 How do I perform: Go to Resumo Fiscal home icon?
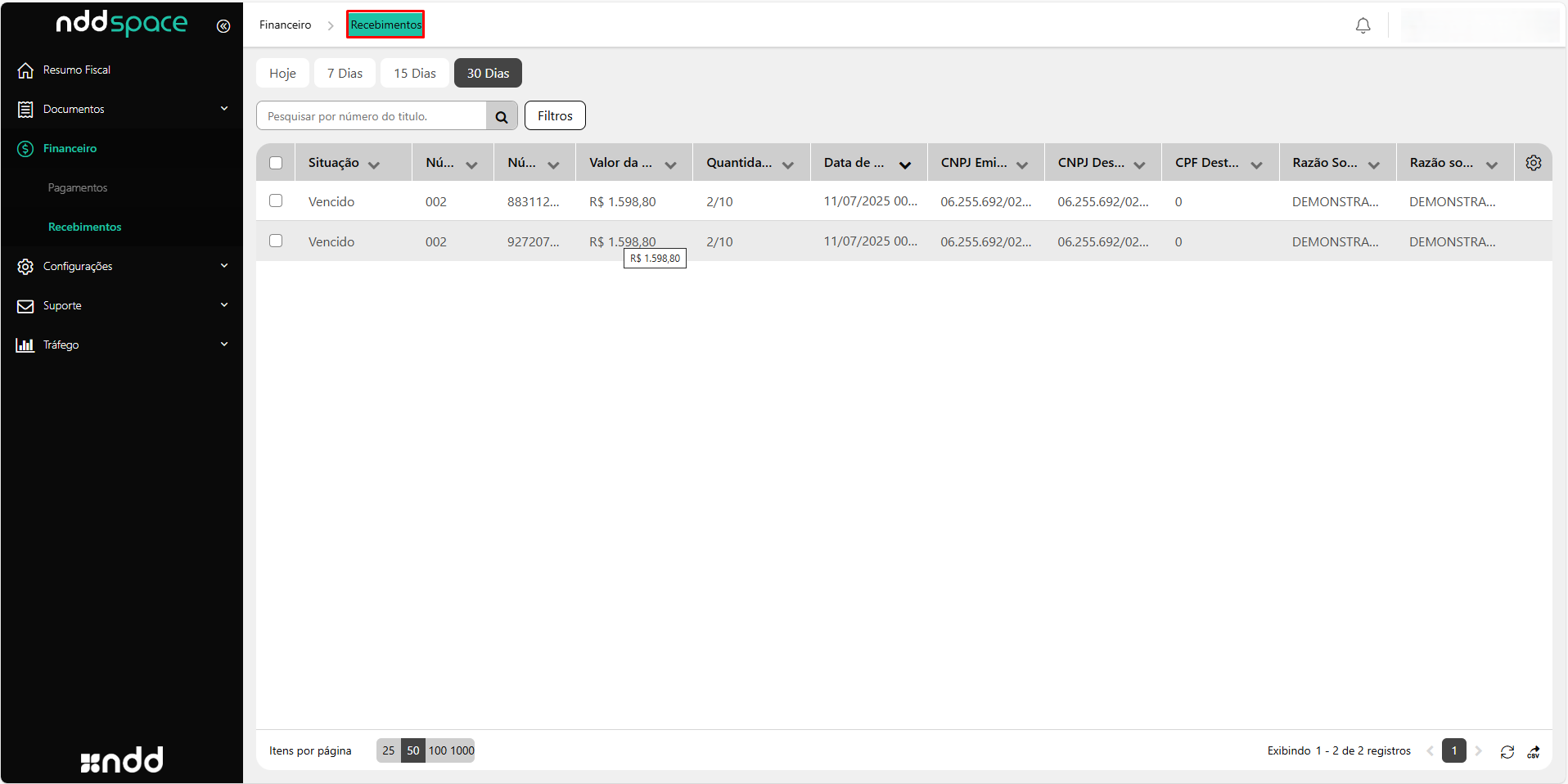pos(25,70)
